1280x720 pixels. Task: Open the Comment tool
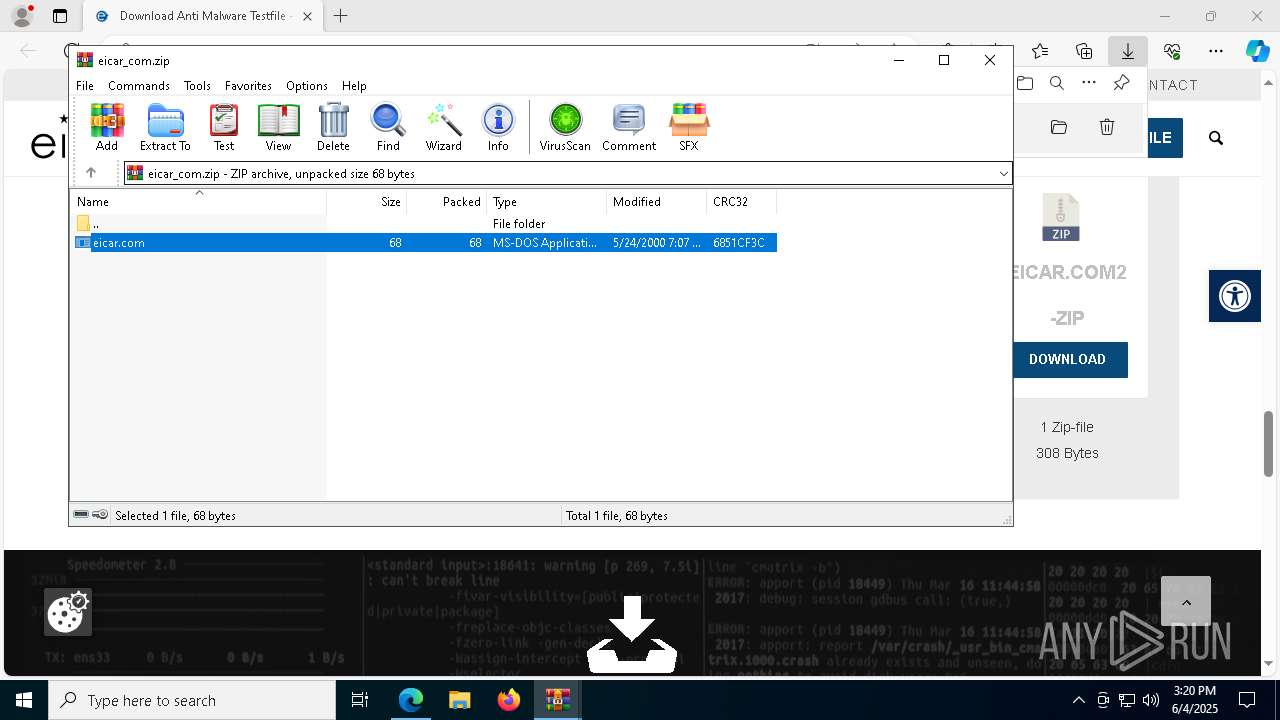pyautogui.click(x=629, y=127)
